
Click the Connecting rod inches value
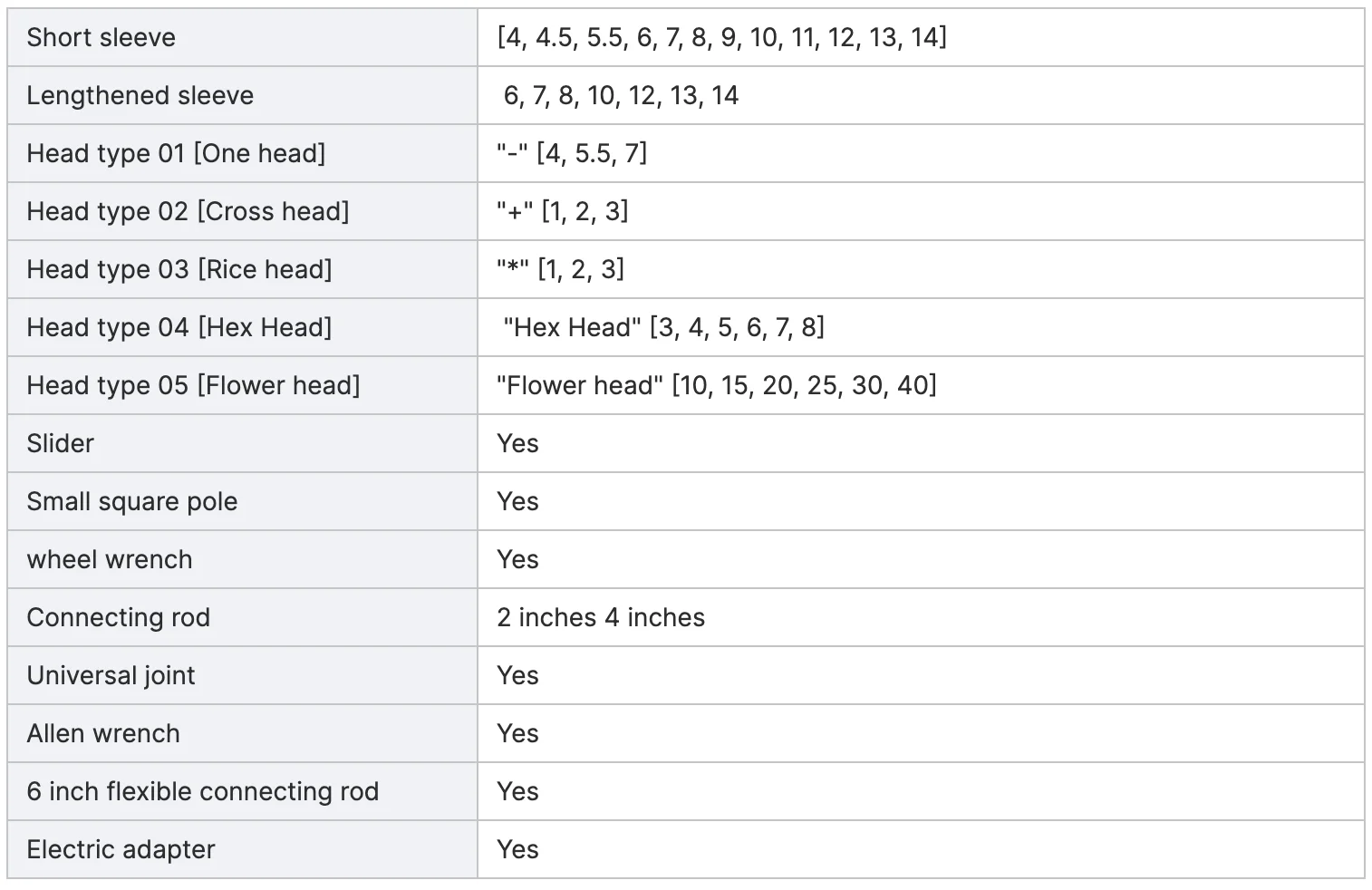click(600, 617)
